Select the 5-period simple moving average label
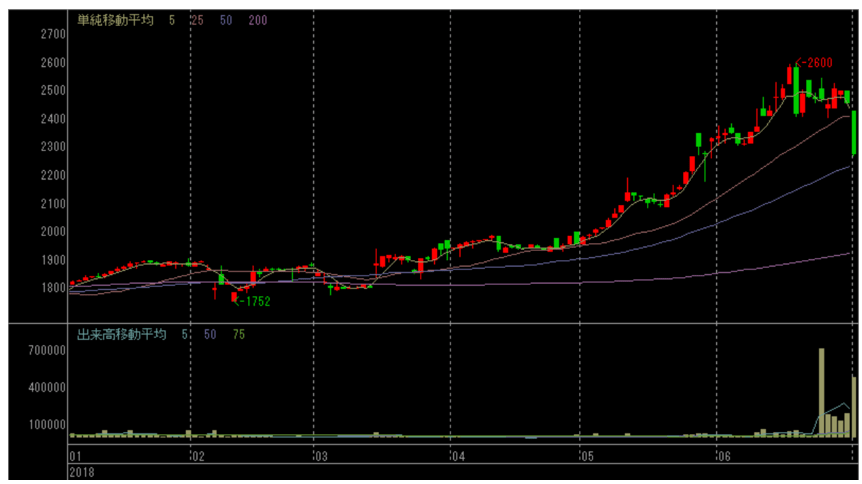 click(172, 19)
